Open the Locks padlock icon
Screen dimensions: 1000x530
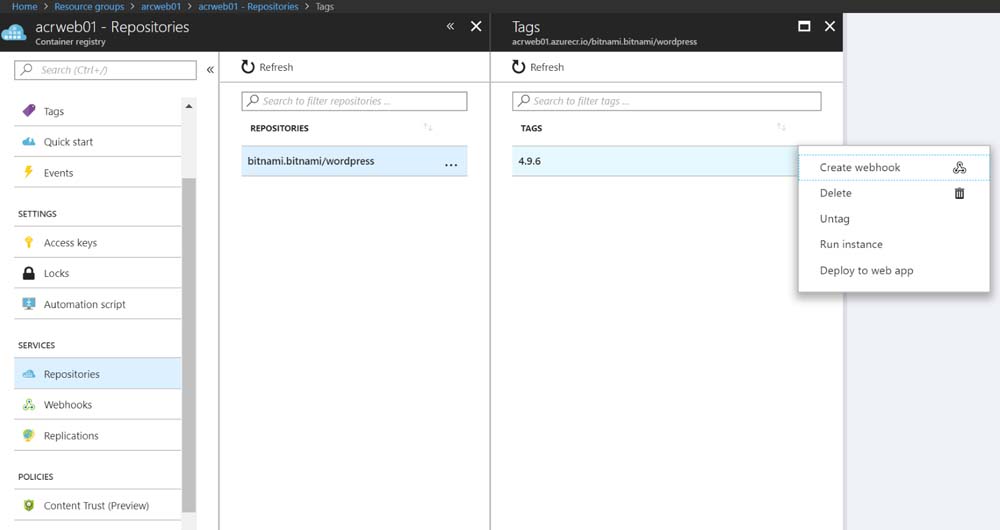pyautogui.click(x=29, y=274)
